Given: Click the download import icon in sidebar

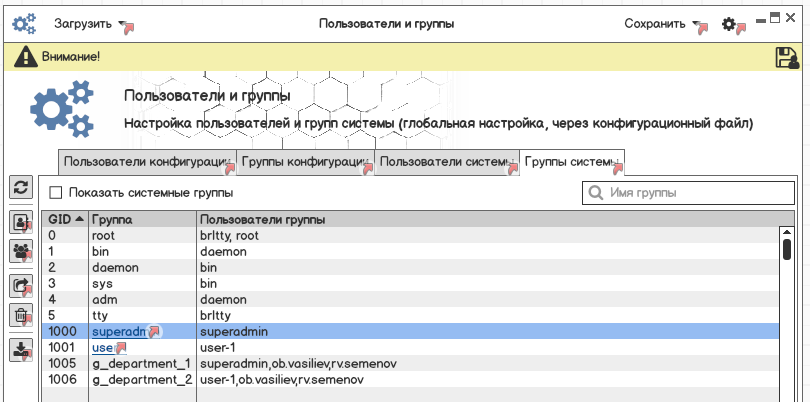Looking at the screenshot, I should [x=21, y=350].
